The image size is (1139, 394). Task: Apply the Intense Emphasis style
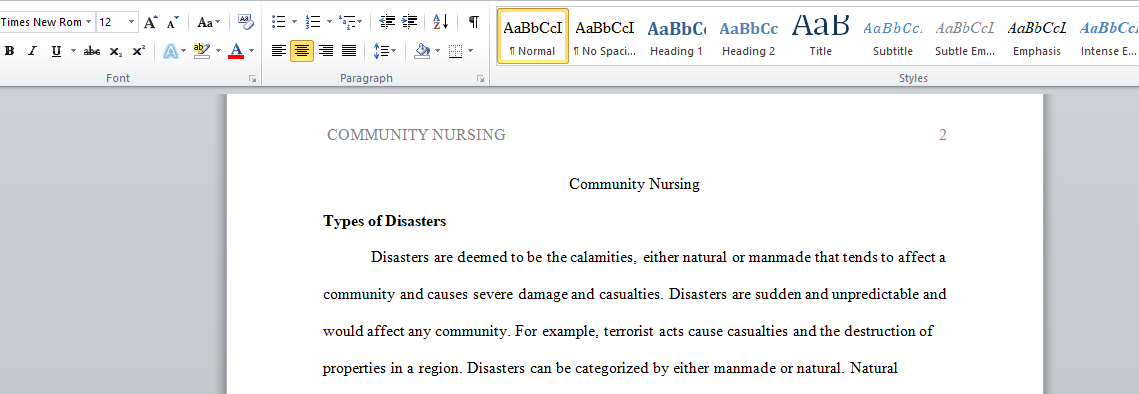(1107, 36)
